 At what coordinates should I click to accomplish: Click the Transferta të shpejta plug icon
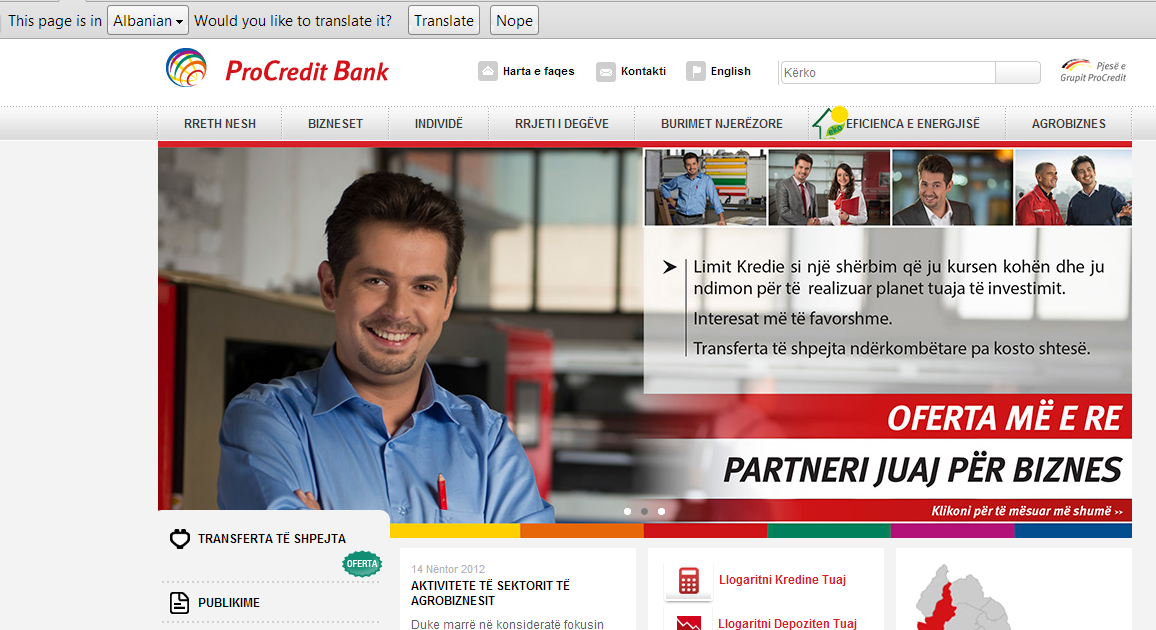click(x=179, y=539)
